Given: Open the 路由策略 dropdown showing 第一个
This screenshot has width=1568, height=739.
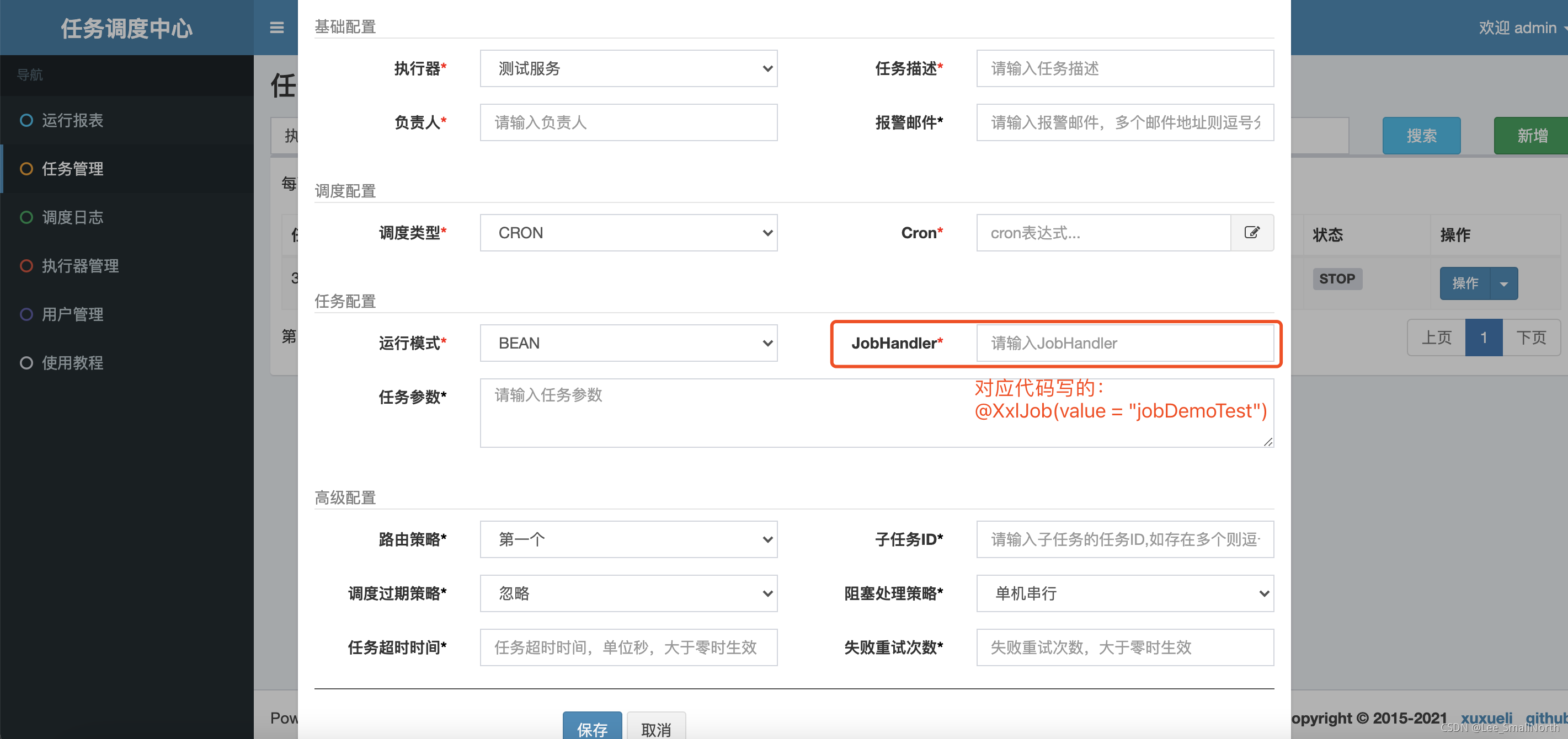Looking at the screenshot, I should (628, 539).
